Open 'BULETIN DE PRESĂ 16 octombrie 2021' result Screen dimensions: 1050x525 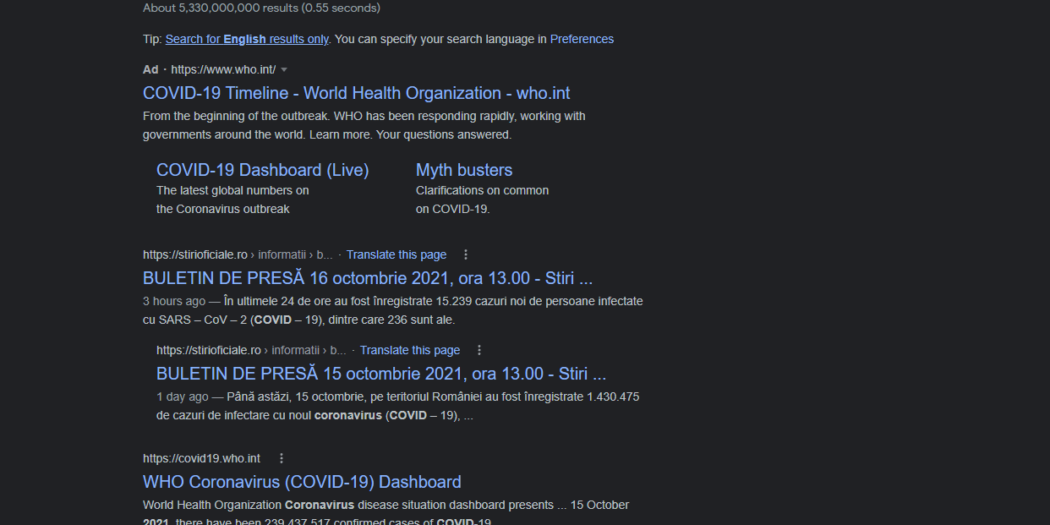367,278
